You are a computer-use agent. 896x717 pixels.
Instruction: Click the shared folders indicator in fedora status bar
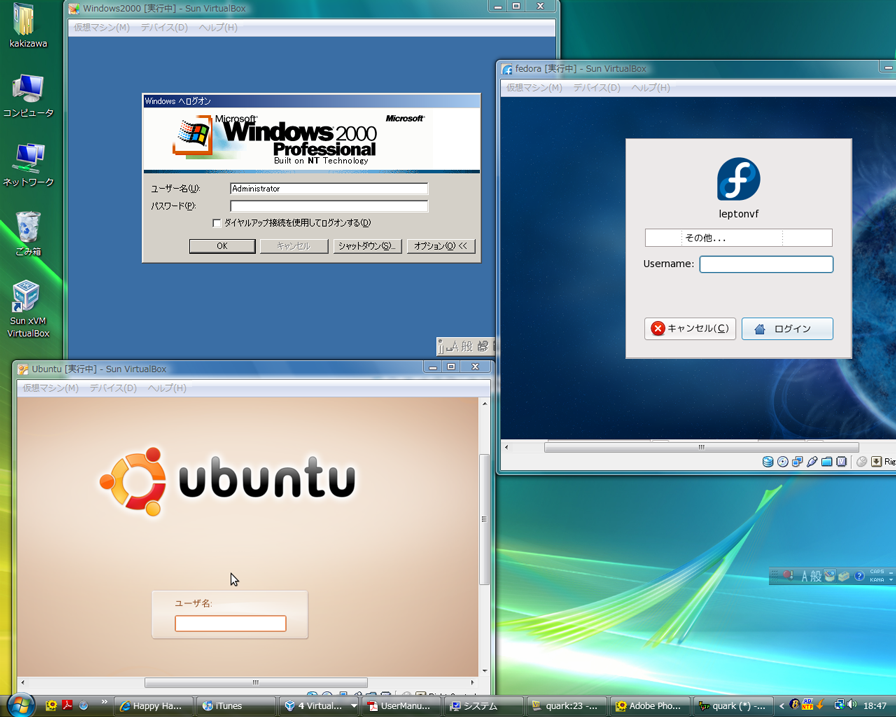[827, 462]
